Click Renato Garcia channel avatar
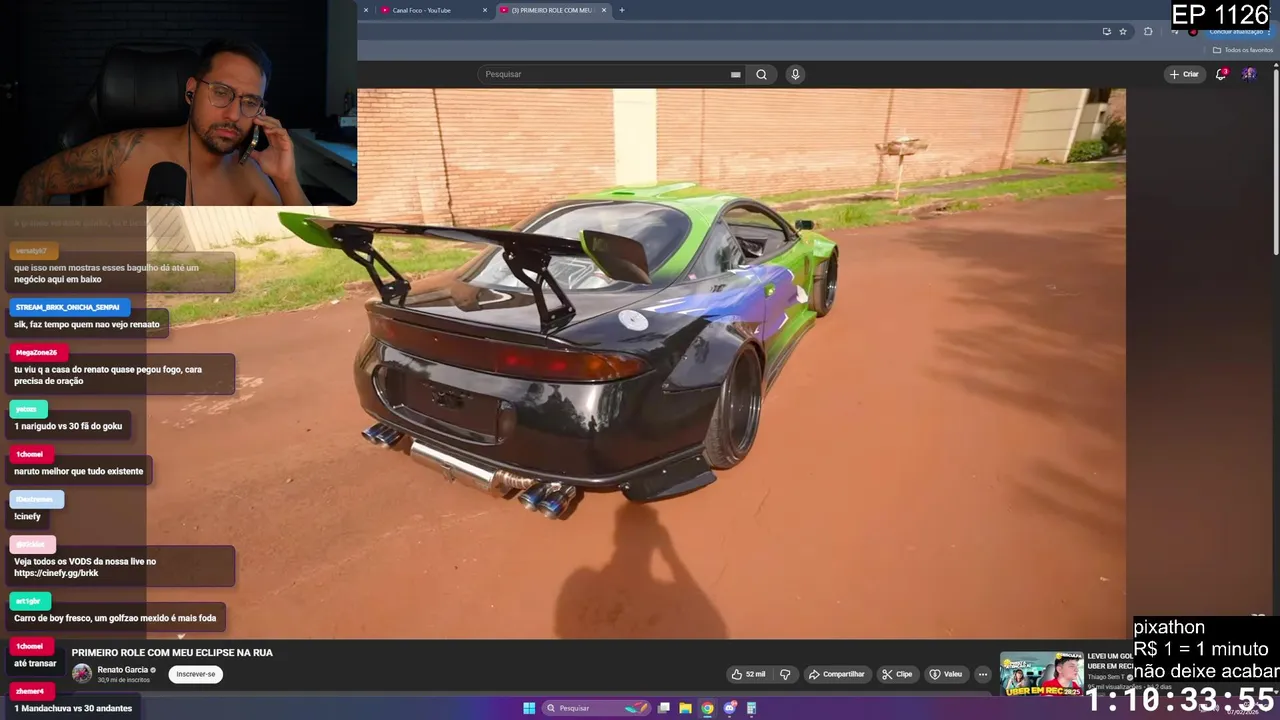Image resolution: width=1280 pixels, height=720 pixels. 82,674
